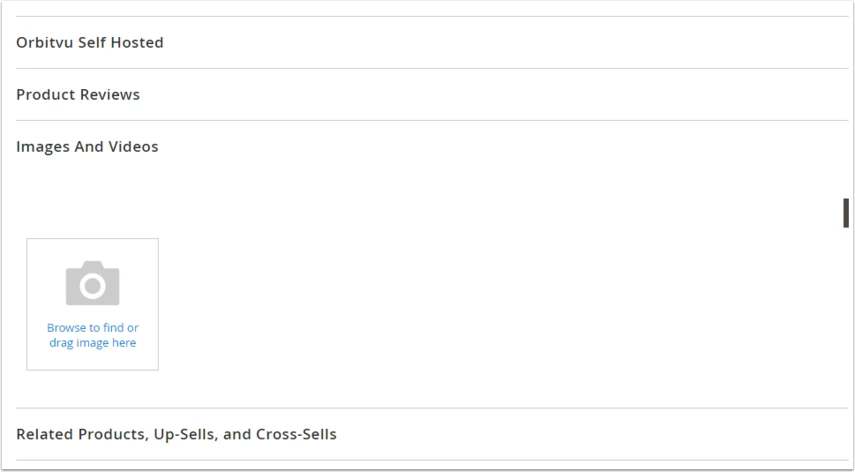Click the dark vertical scrollbar handle

pos(846,213)
